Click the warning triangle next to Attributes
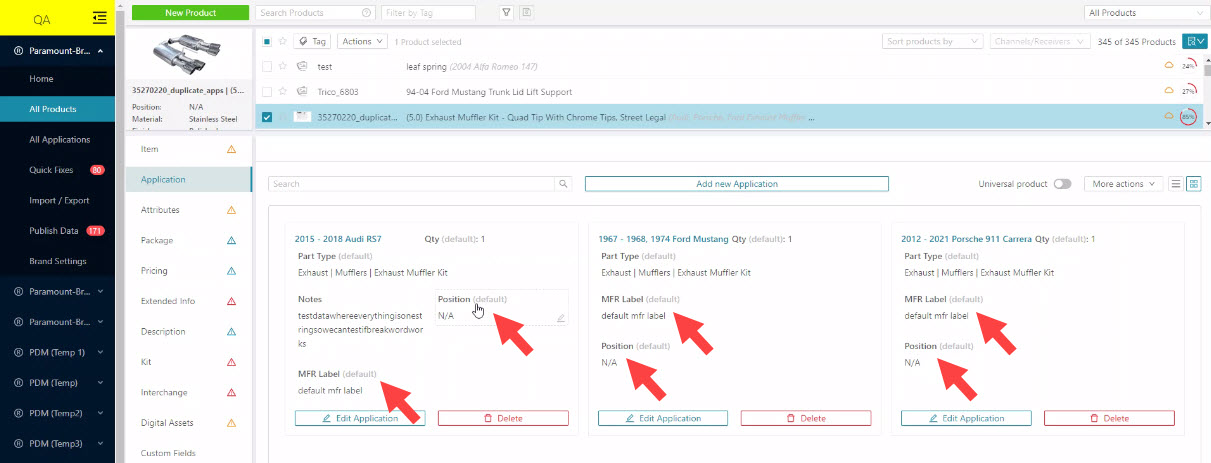This screenshot has width=1211, height=463. [231, 210]
